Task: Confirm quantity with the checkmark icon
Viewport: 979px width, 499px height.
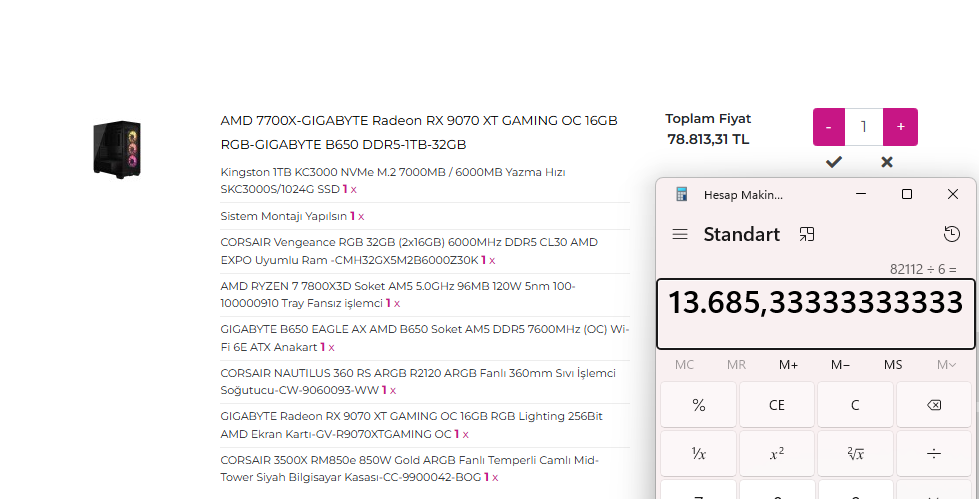Action: pos(834,162)
